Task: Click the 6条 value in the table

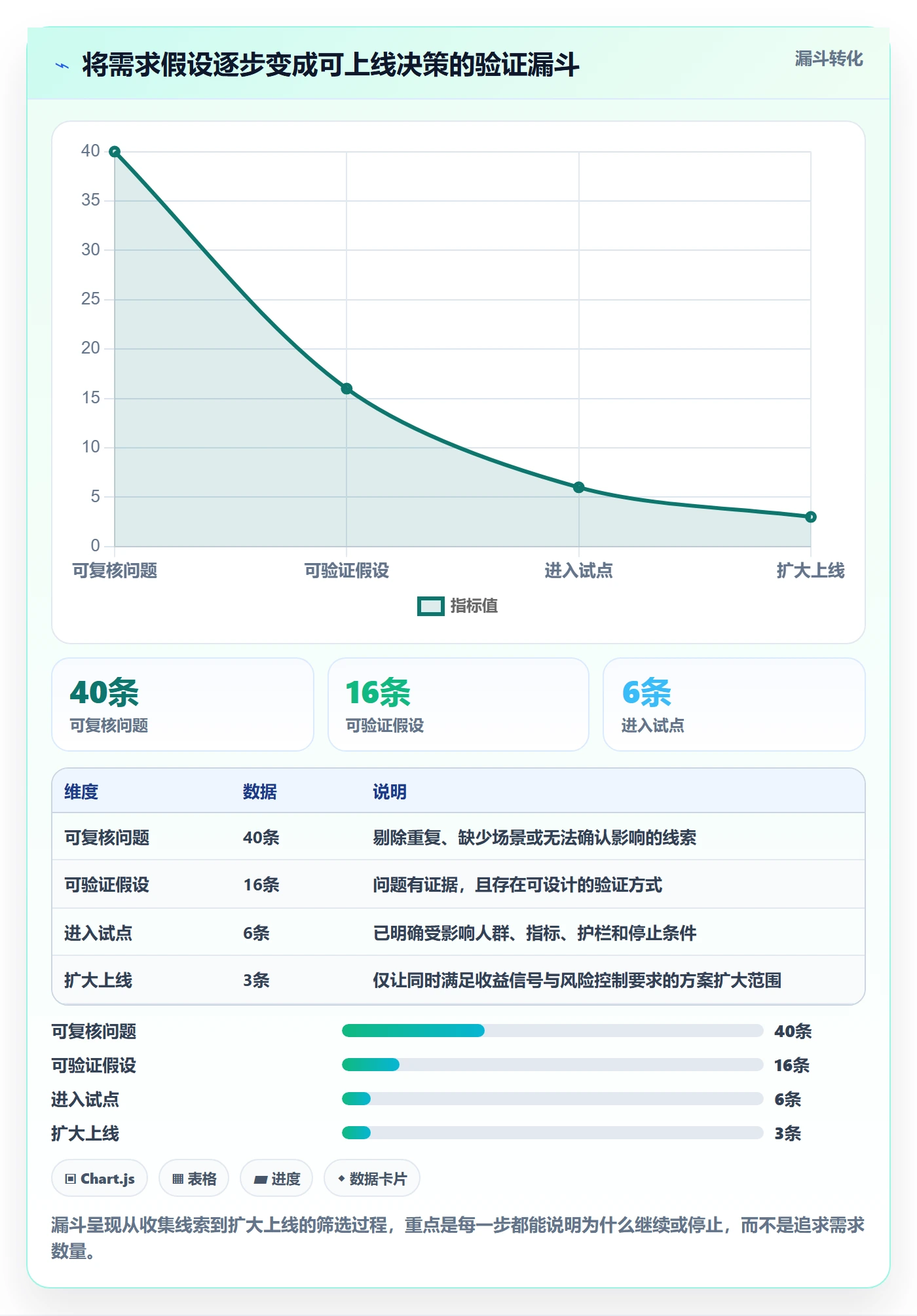Action: 256,933
